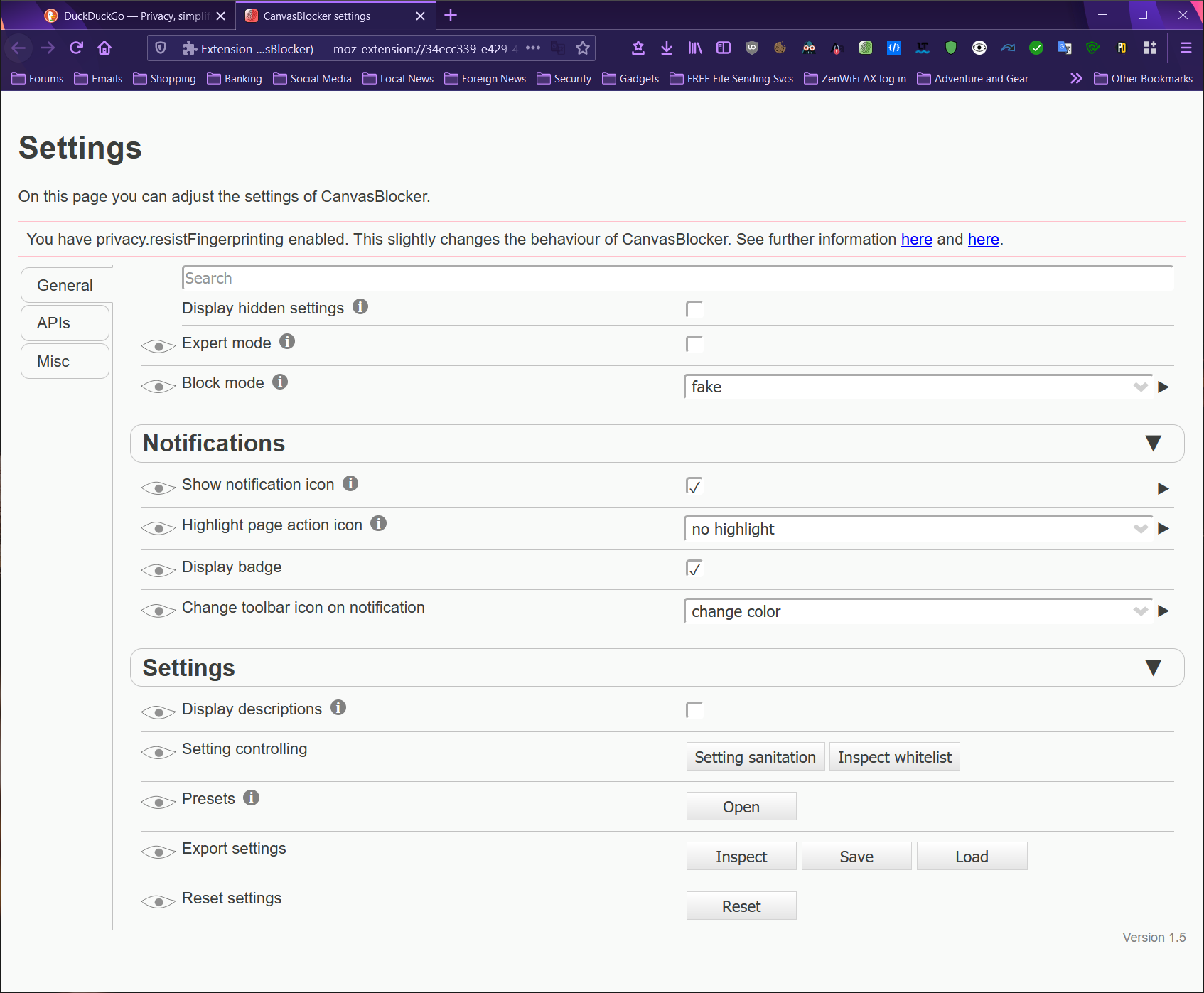Uncheck the Display badge checkbox
The height and width of the screenshot is (993, 1204).
point(694,568)
